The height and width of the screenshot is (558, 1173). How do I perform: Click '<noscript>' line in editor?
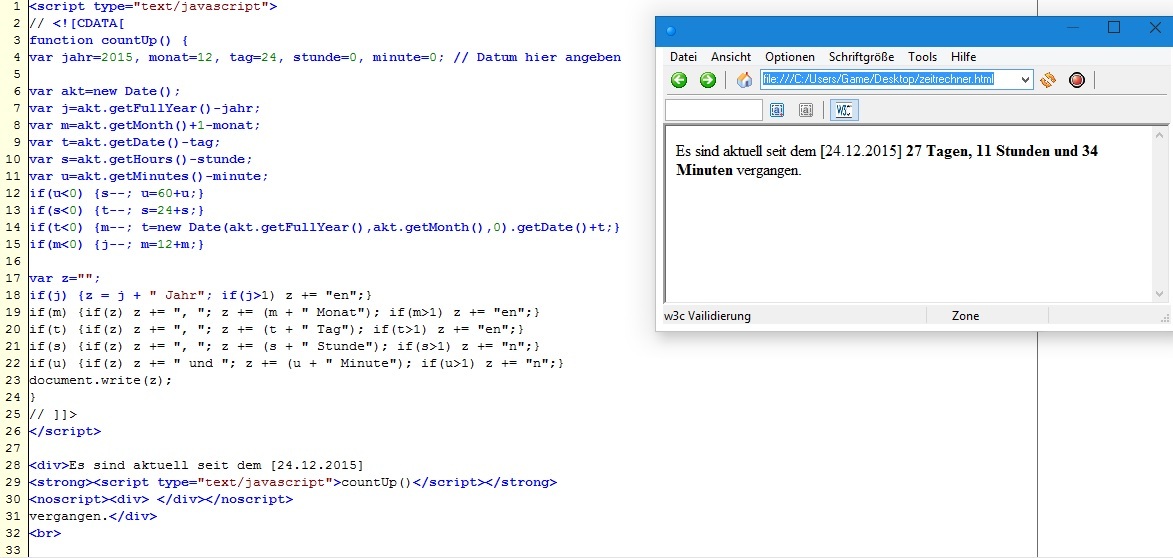[x=161, y=499]
